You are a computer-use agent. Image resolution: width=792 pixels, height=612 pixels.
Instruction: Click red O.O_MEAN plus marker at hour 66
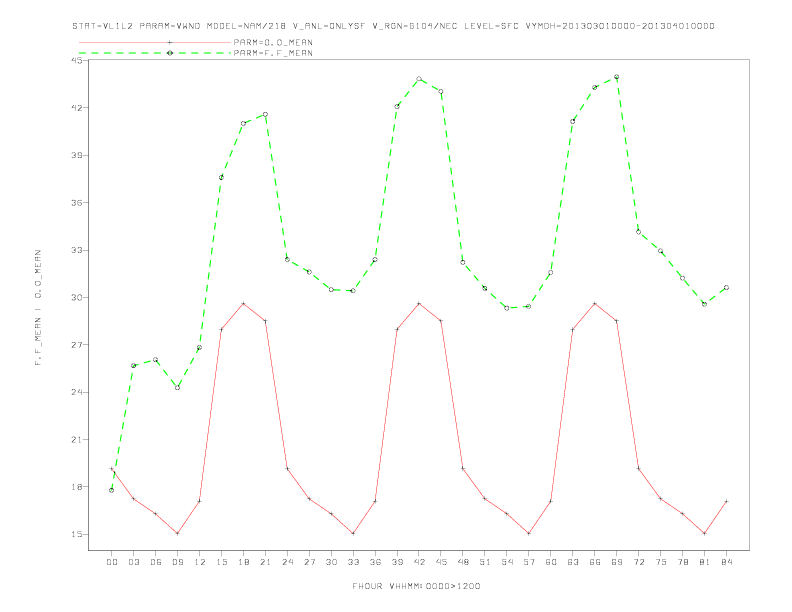595,303
